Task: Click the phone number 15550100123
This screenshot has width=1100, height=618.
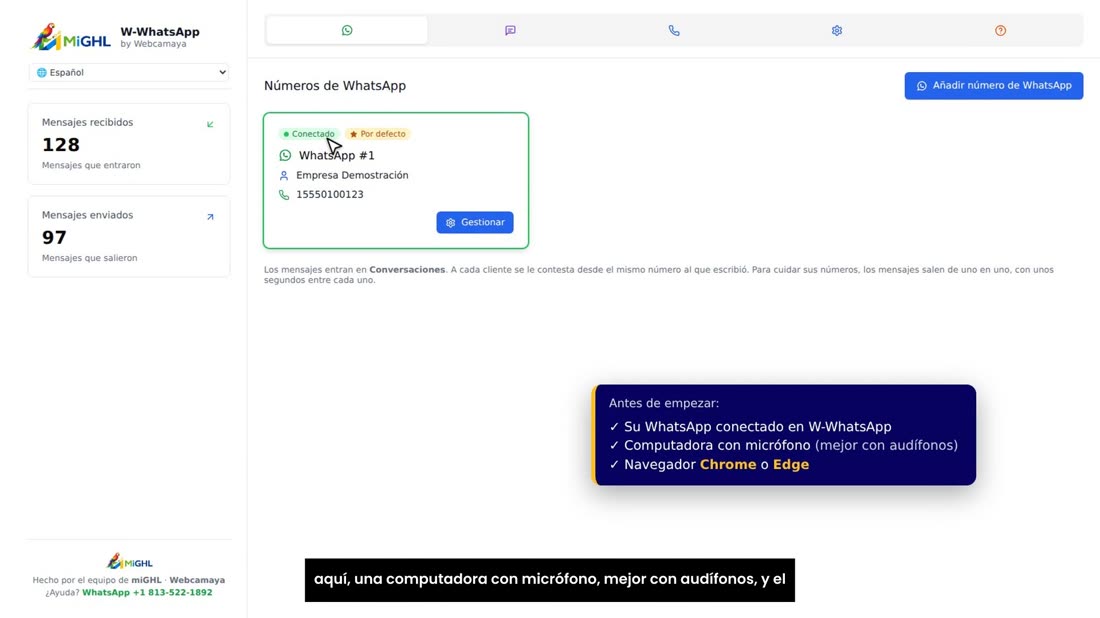Action: coord(330,195)
